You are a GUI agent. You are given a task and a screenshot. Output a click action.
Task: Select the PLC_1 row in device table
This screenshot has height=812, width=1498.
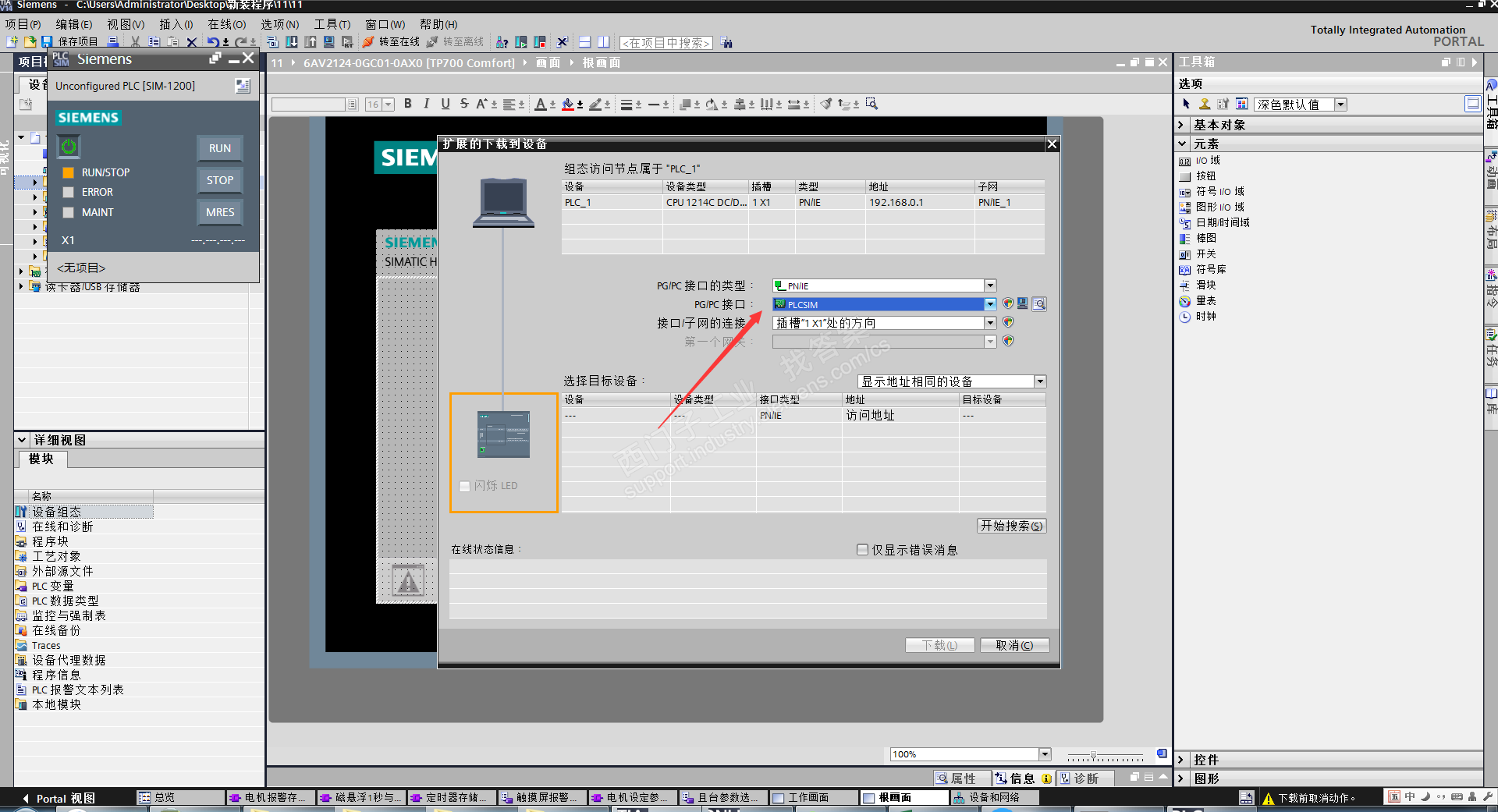pos(803,203)
